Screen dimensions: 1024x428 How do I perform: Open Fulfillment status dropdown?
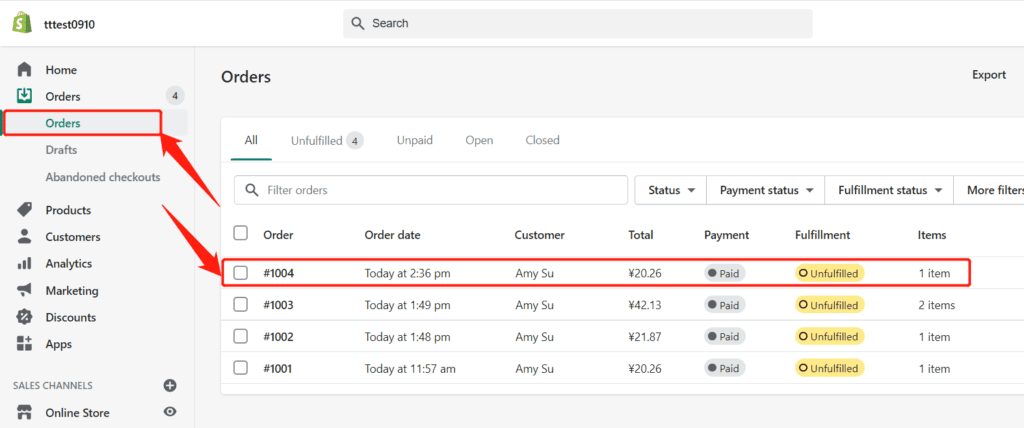pyautogui.click(x=890, y=190)
